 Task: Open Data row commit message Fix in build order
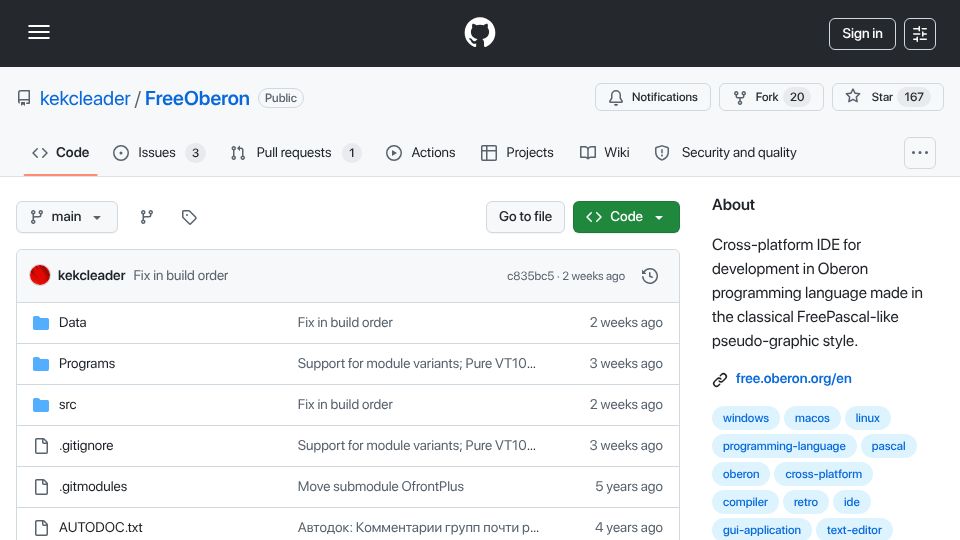pyautogui.click(x=345, y=323)
